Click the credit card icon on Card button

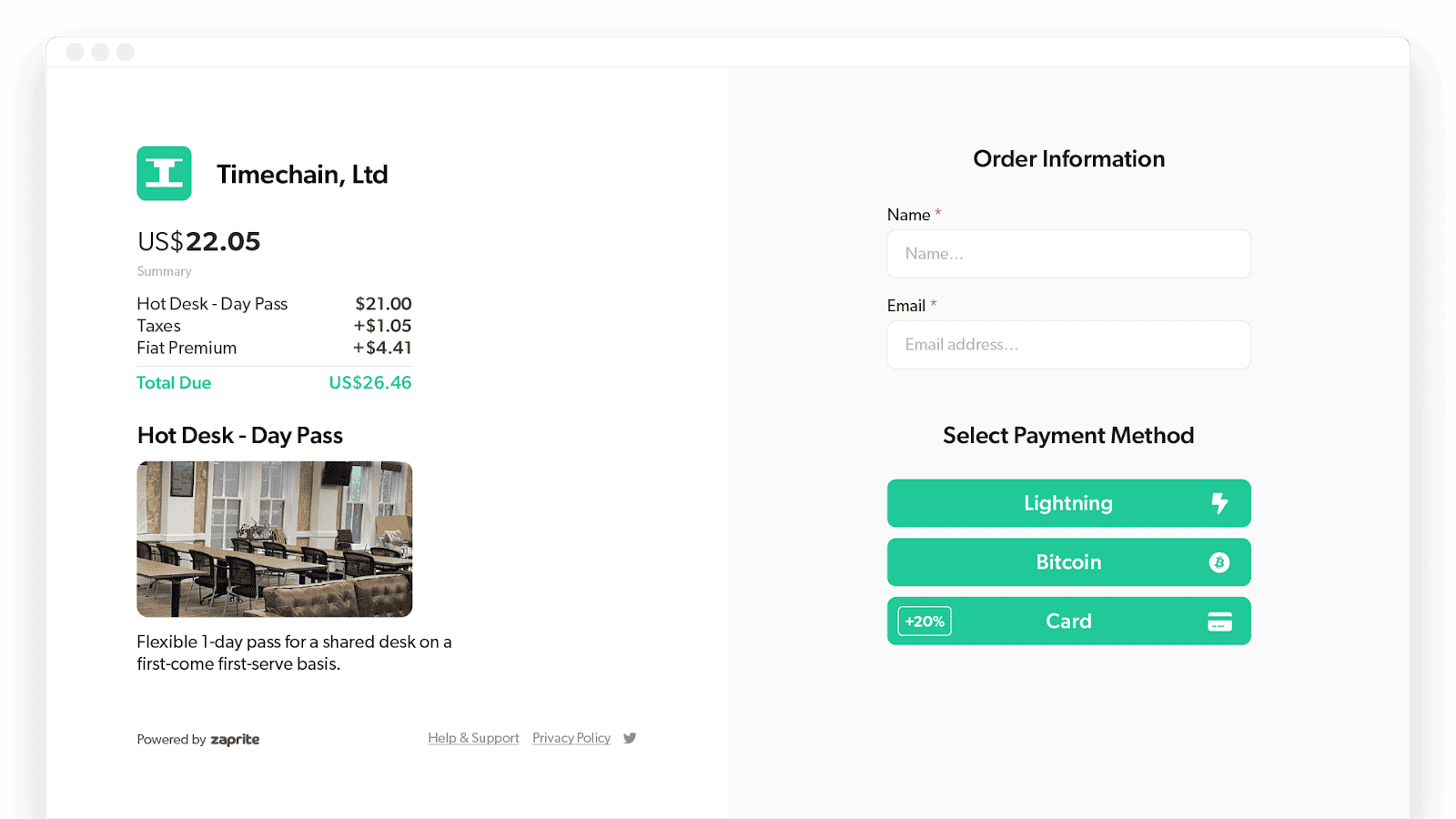pos(1221,621)
